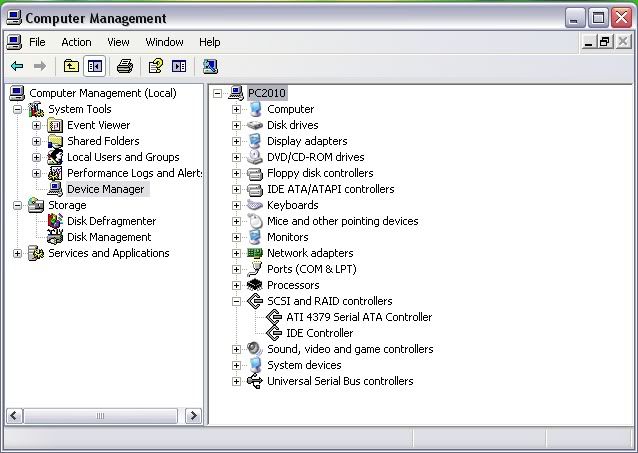
Task: Click the Processors chip icon
Action: point(255,285)
